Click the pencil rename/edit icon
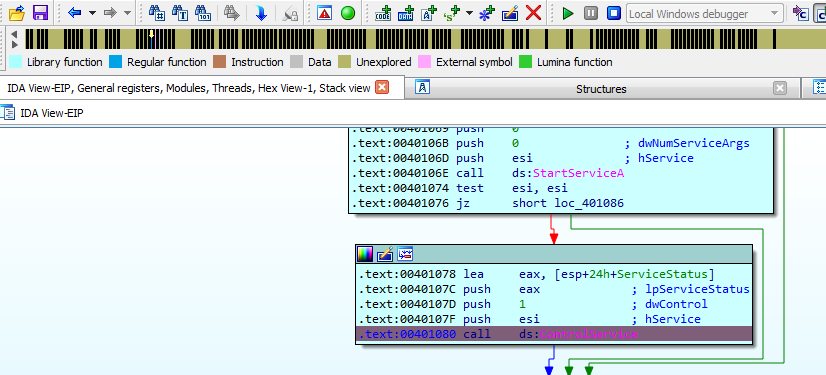Screen dimensions: 826x375 click(x=510, y=13)
